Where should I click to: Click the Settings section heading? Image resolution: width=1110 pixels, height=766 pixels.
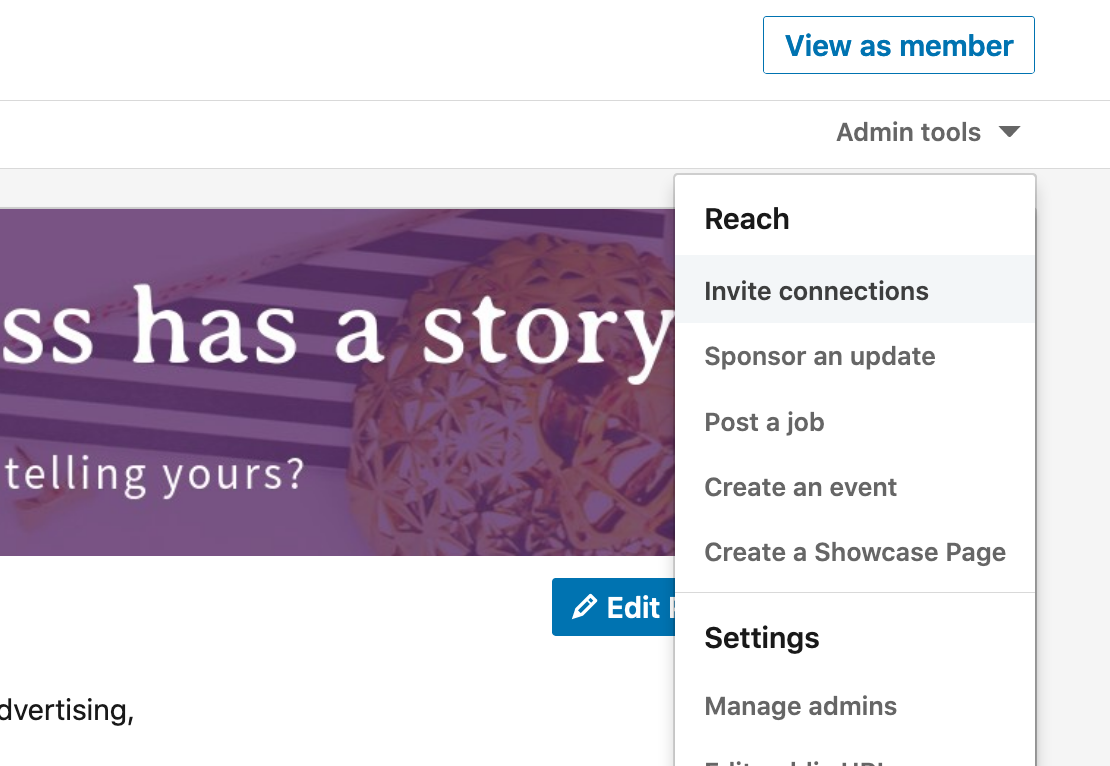(x=761, y=638)
